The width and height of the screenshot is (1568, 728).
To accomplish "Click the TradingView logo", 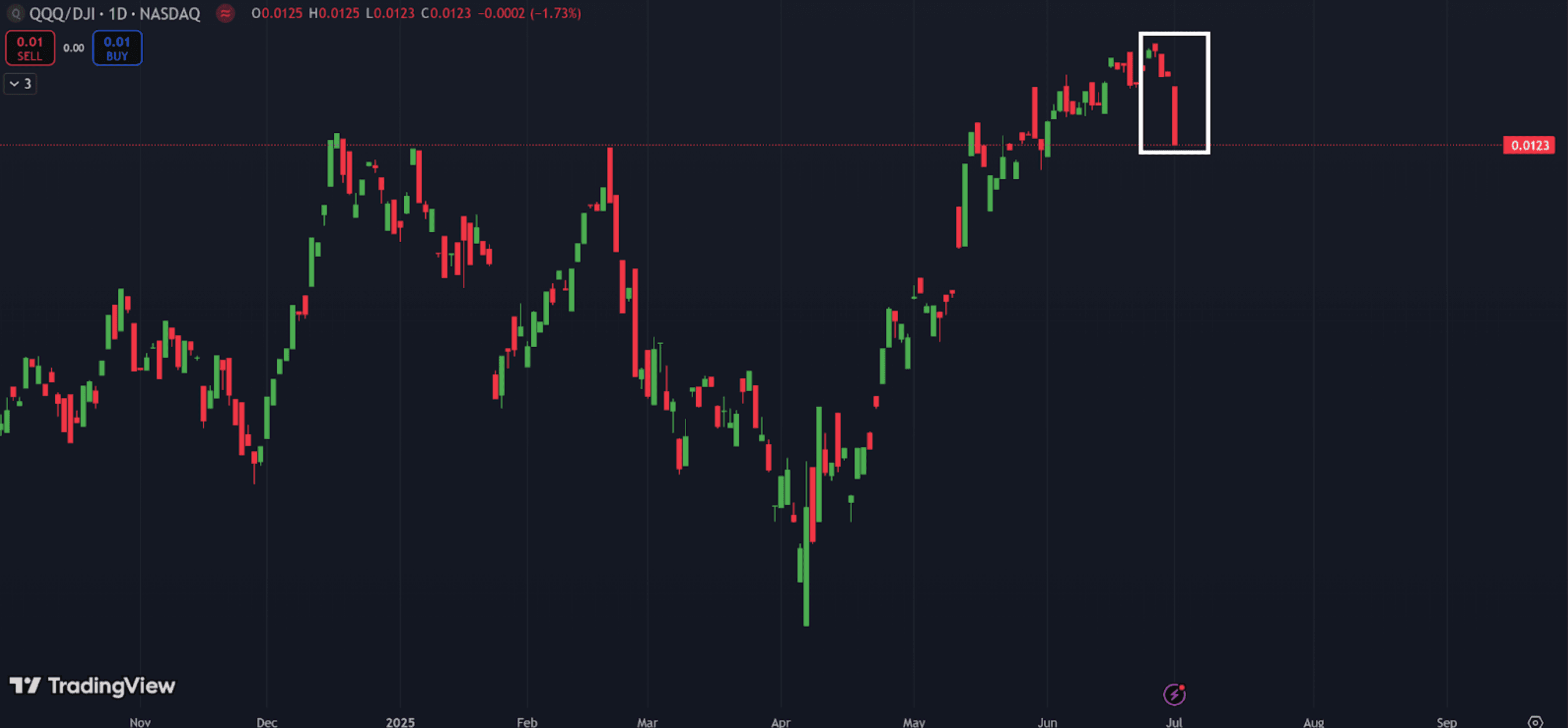I will tap(93, 686).
